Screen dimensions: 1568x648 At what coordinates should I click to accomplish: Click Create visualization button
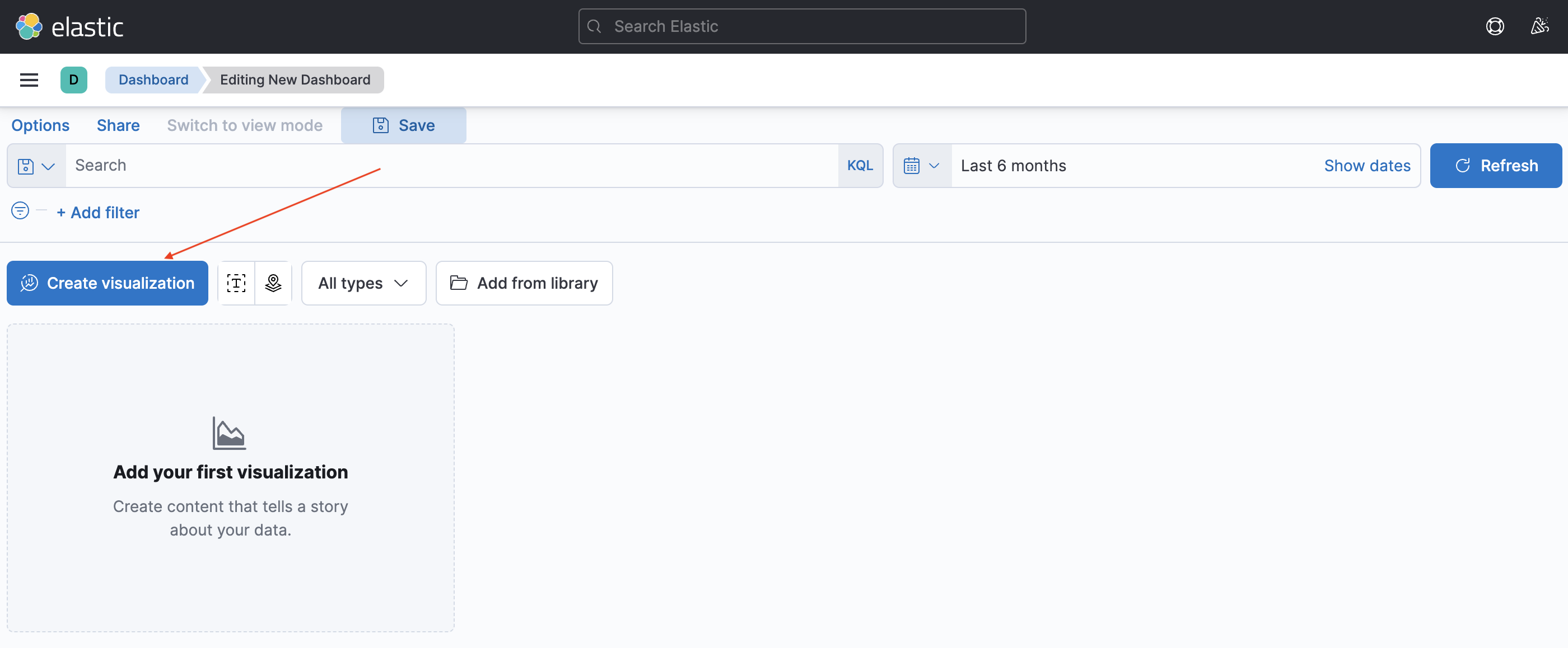(107, 283)
